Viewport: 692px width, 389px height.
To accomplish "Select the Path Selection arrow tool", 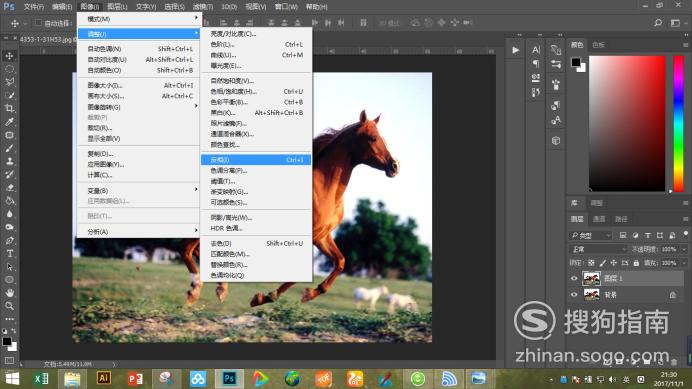I will pyautogui.click(x=9, y=267).
